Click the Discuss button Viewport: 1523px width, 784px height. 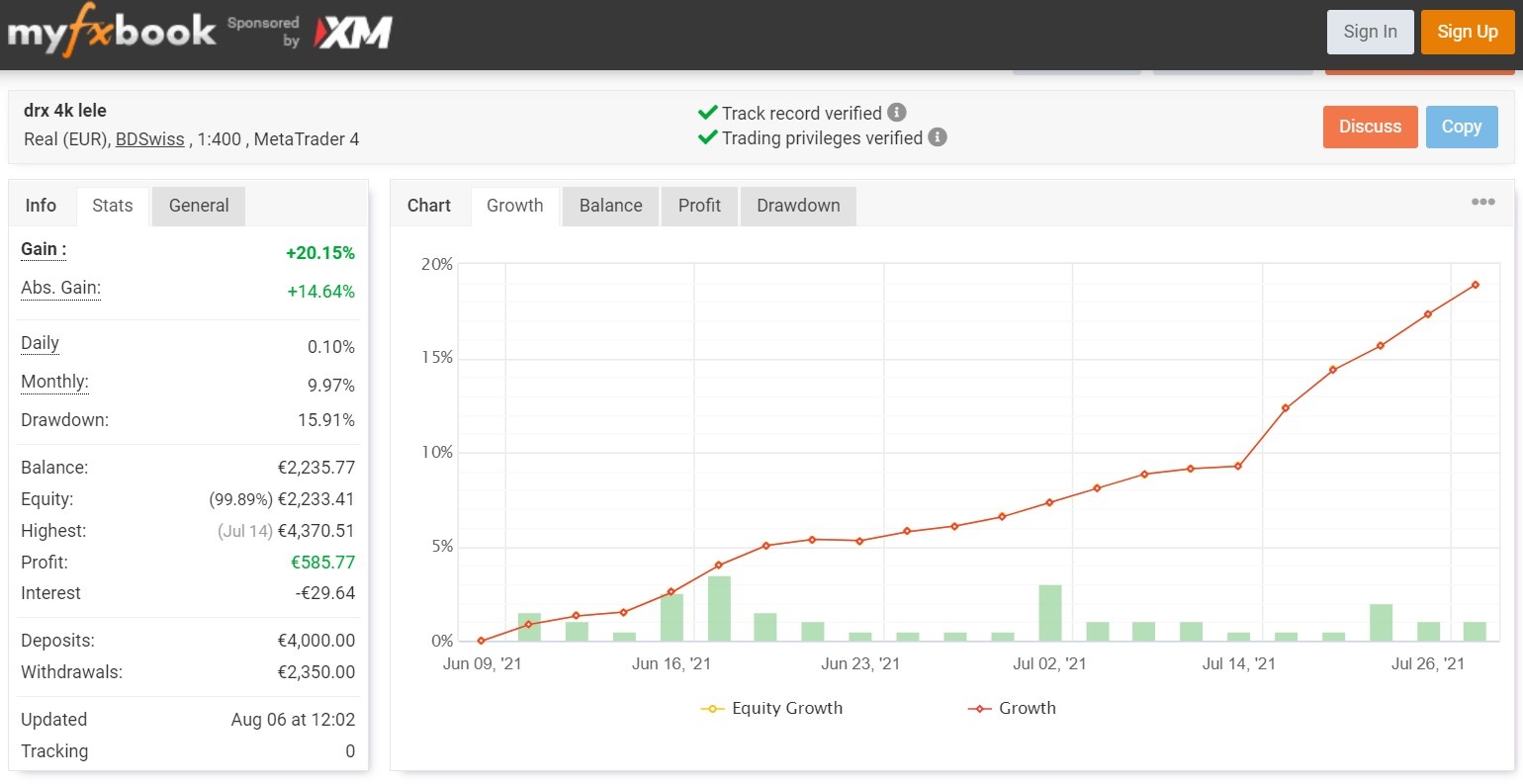1370,127
